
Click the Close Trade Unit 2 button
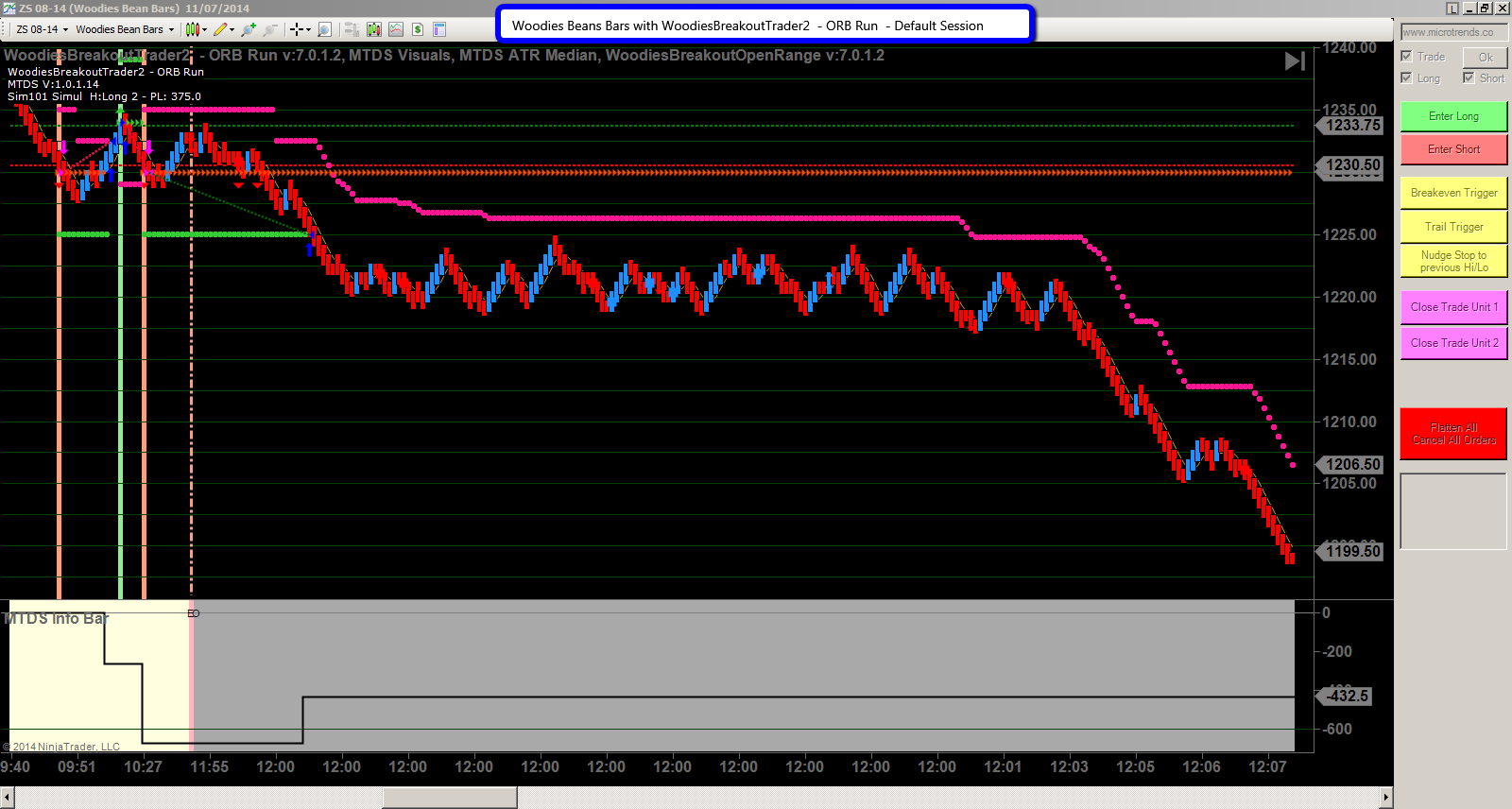(1453, 343)
